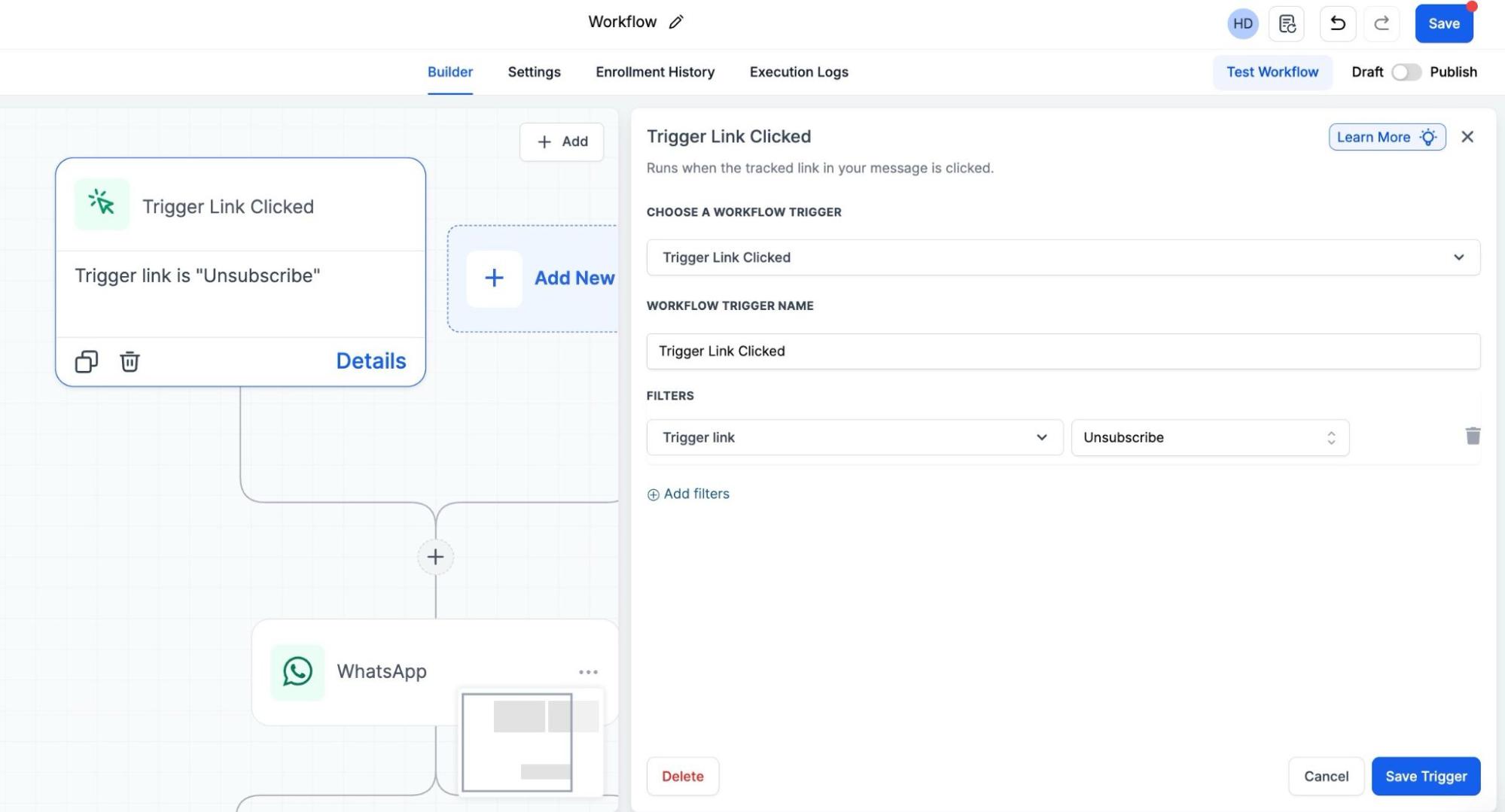Open WhatsApp action three-dot menu
Viewport: 1505px width, 812px height.
[588, 672]
